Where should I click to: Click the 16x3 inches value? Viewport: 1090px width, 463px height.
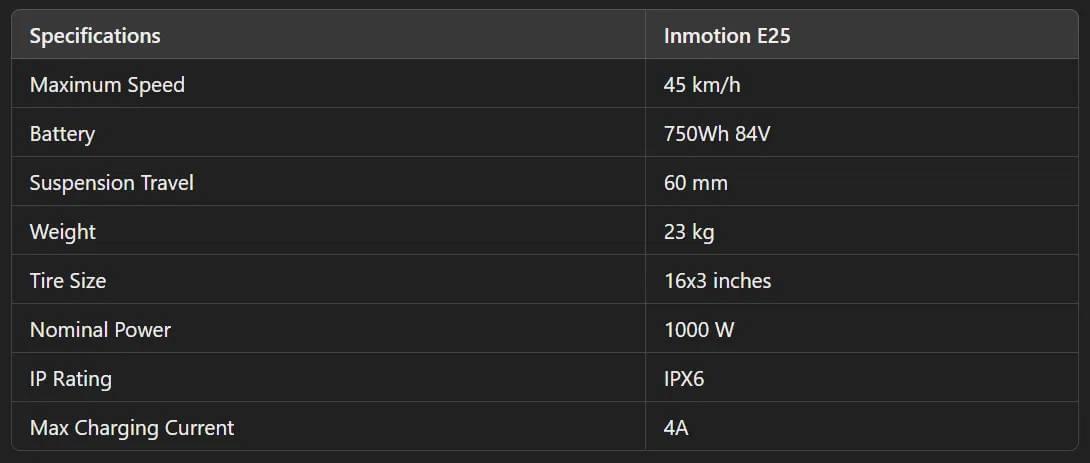pos(717,281)
